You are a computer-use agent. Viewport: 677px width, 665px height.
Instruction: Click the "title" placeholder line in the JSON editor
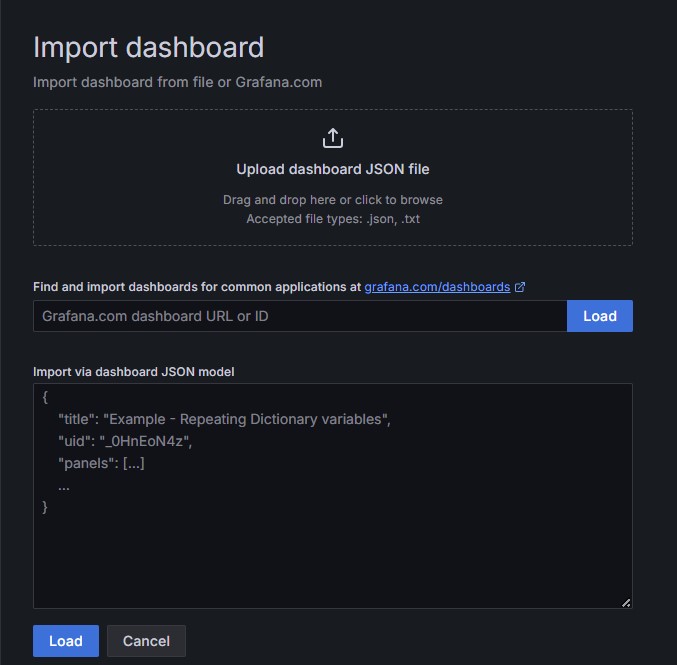224,419
